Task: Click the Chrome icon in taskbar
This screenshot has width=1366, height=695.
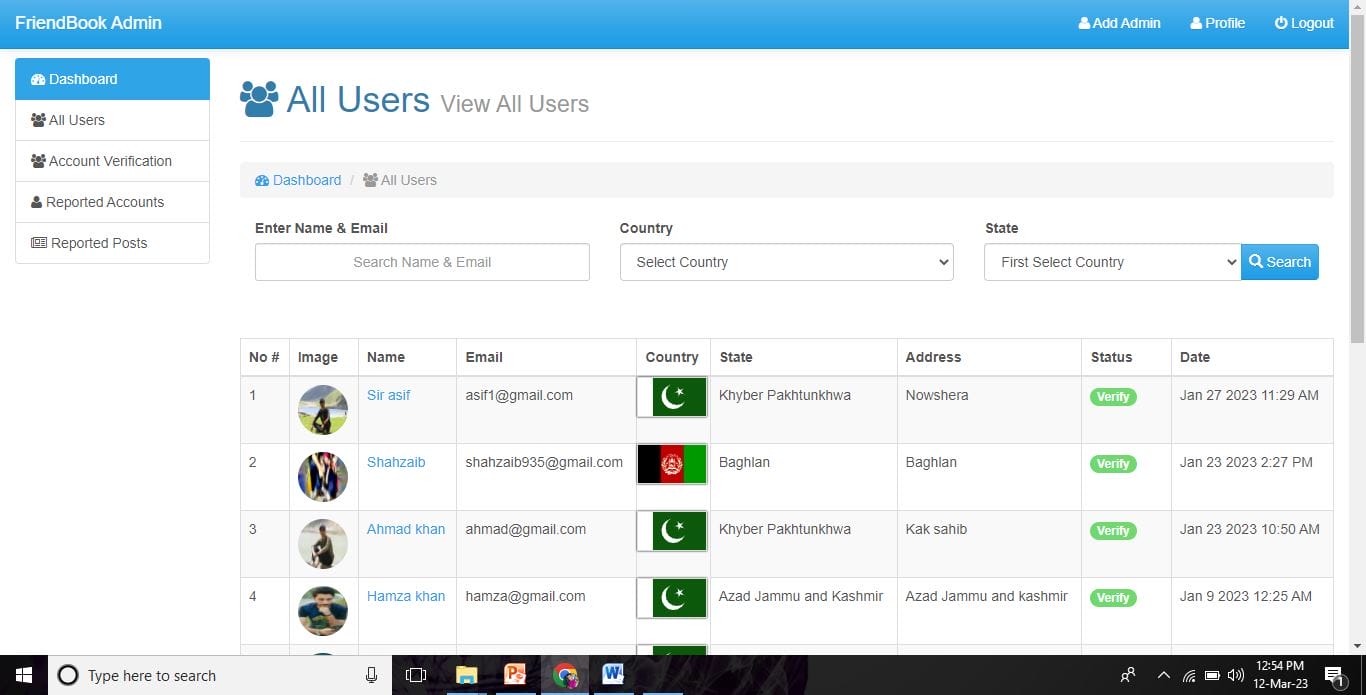Action: pyautogui.click(x=565, y=675)
